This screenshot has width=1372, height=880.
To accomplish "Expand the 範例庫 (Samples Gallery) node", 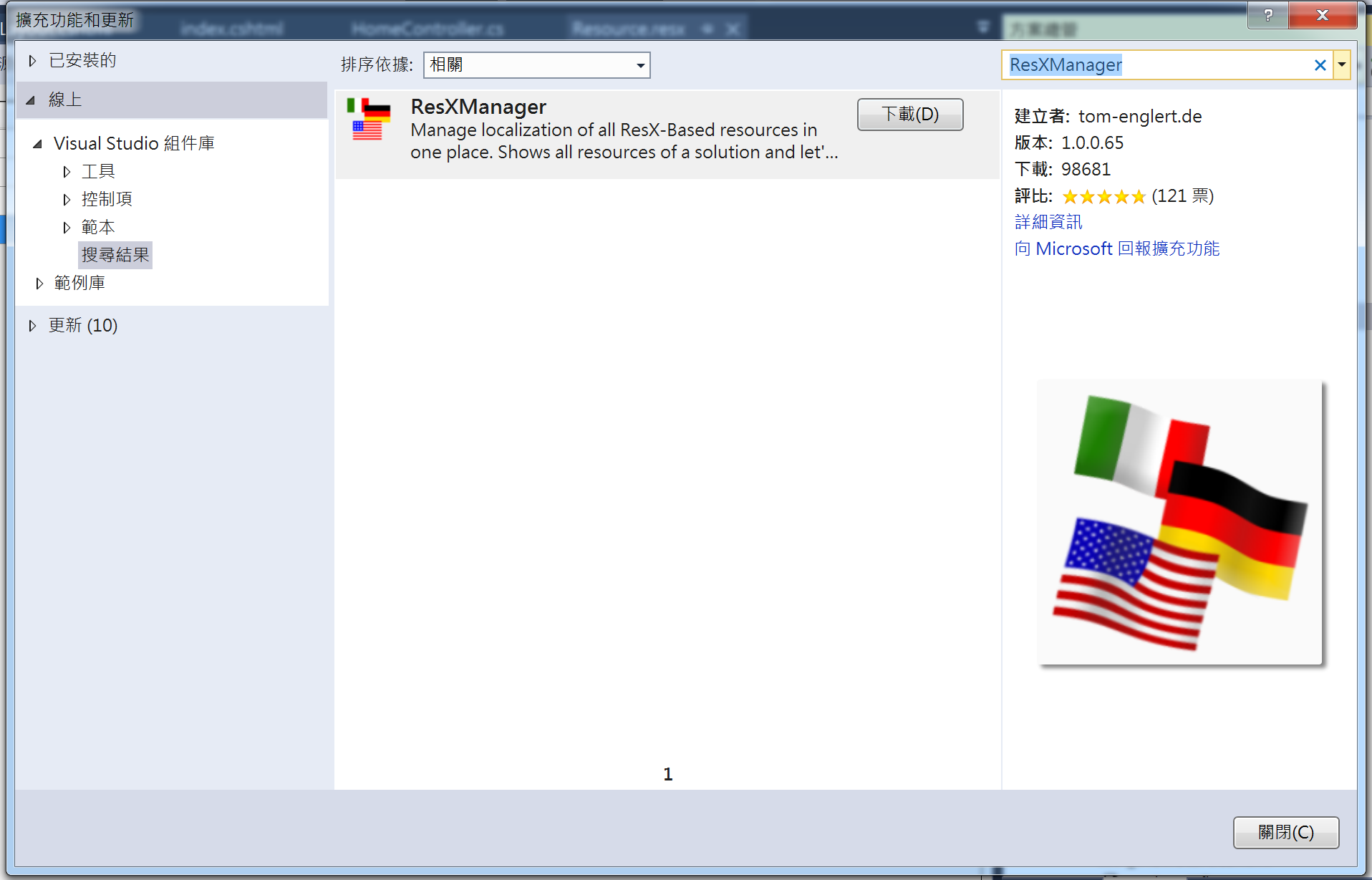I will point(39,284).
